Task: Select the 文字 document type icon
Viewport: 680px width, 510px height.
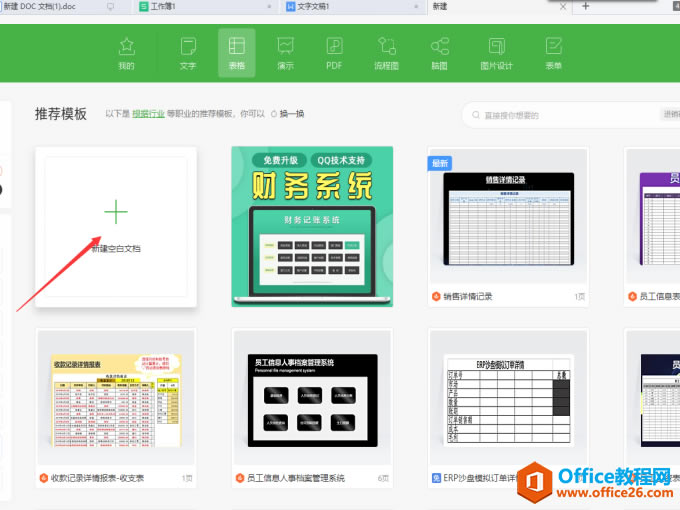Action: click(188, 47)
